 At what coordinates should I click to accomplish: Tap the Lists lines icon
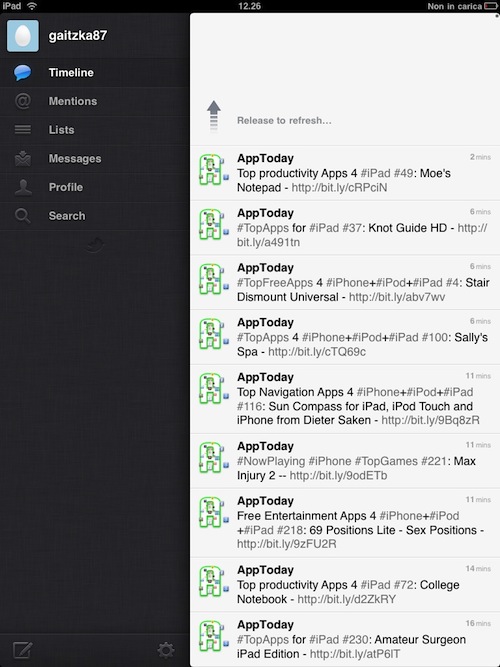click(23, 129)
